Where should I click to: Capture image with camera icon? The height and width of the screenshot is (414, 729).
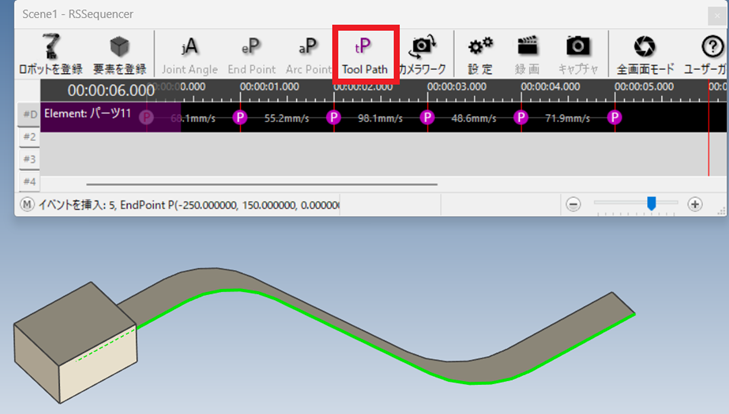578,55
